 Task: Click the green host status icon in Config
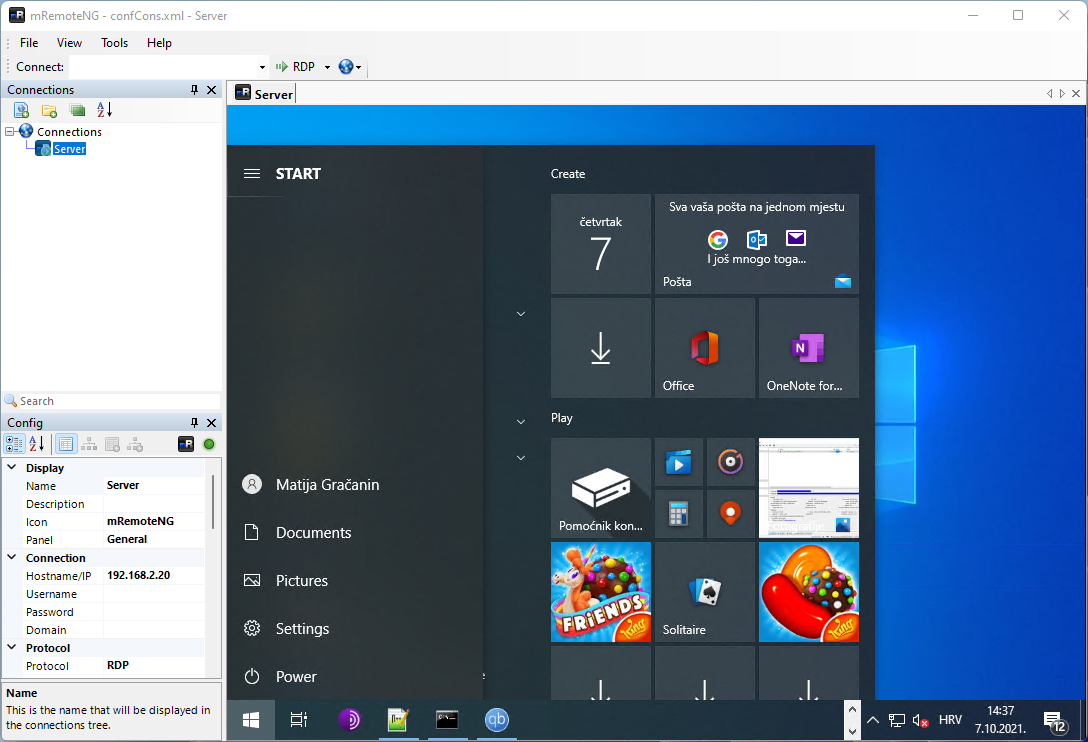click(x=209, y=444)
